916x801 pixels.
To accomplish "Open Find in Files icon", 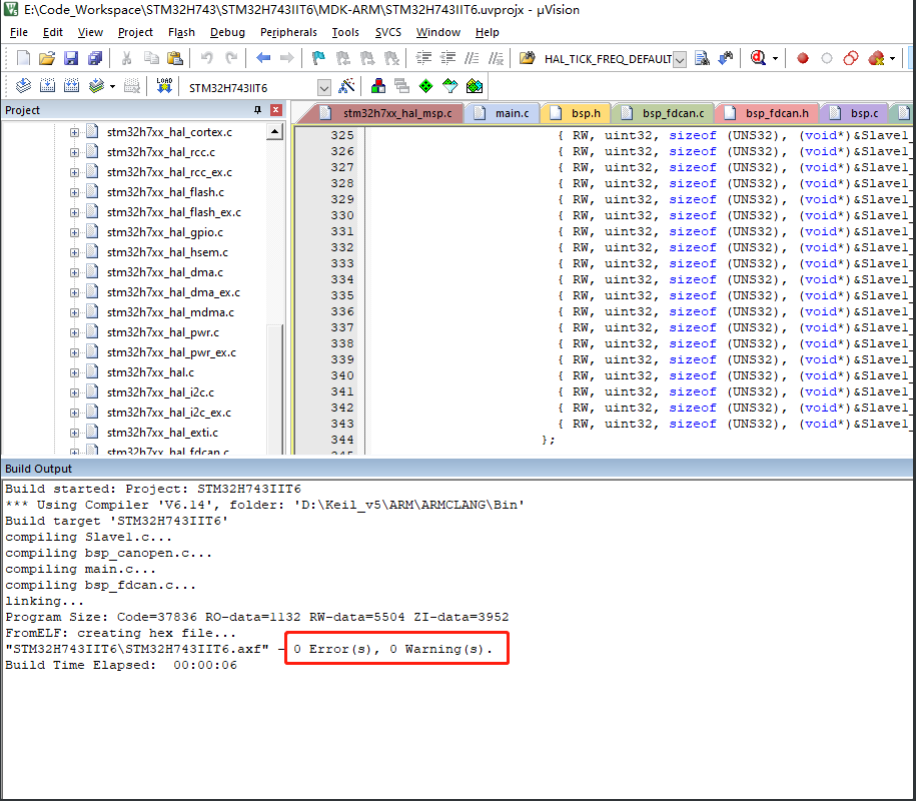I will click(527, 58).
